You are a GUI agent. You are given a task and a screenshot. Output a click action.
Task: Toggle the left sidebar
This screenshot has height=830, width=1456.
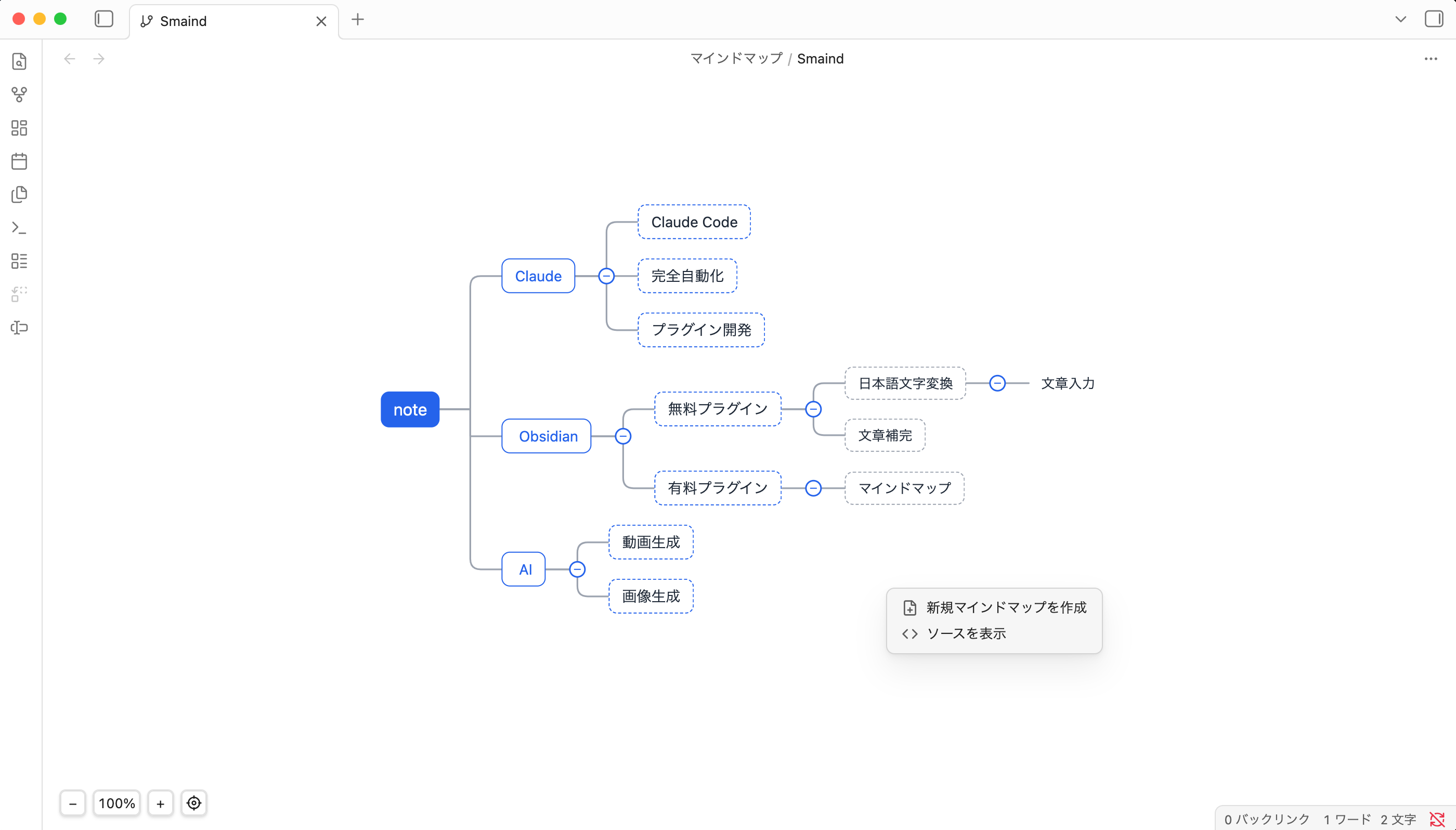pos(103,19)
